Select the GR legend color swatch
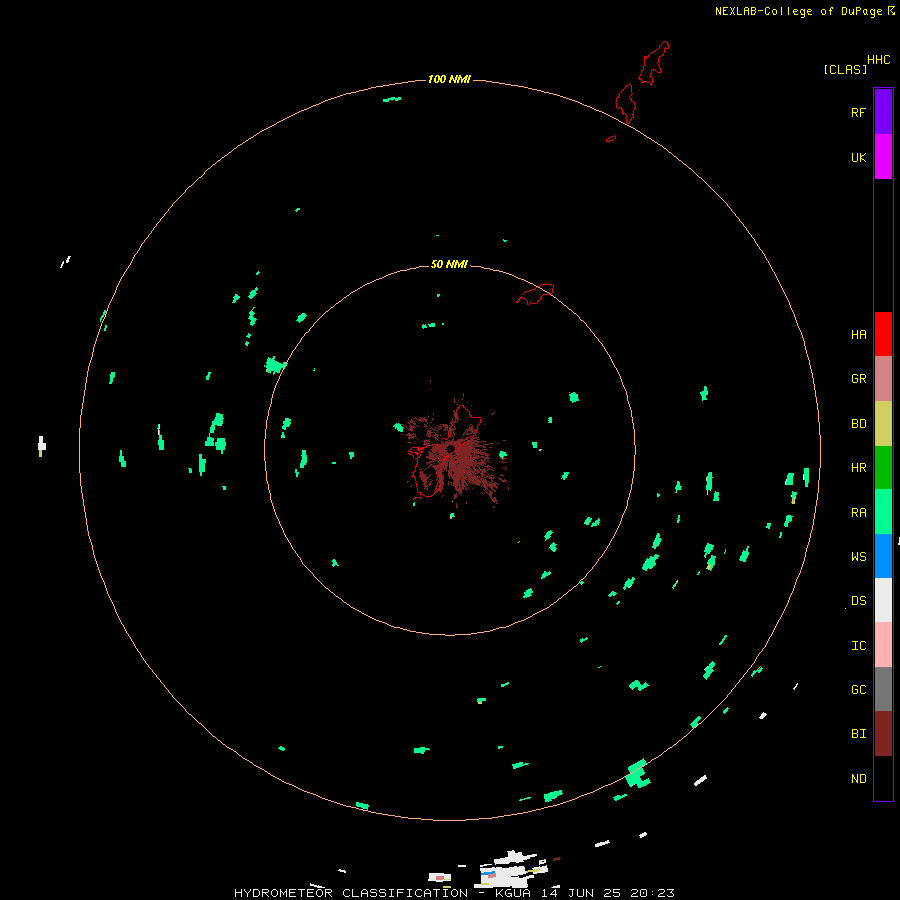Viewport: 900px width, 900px height. tap(883, 379)
